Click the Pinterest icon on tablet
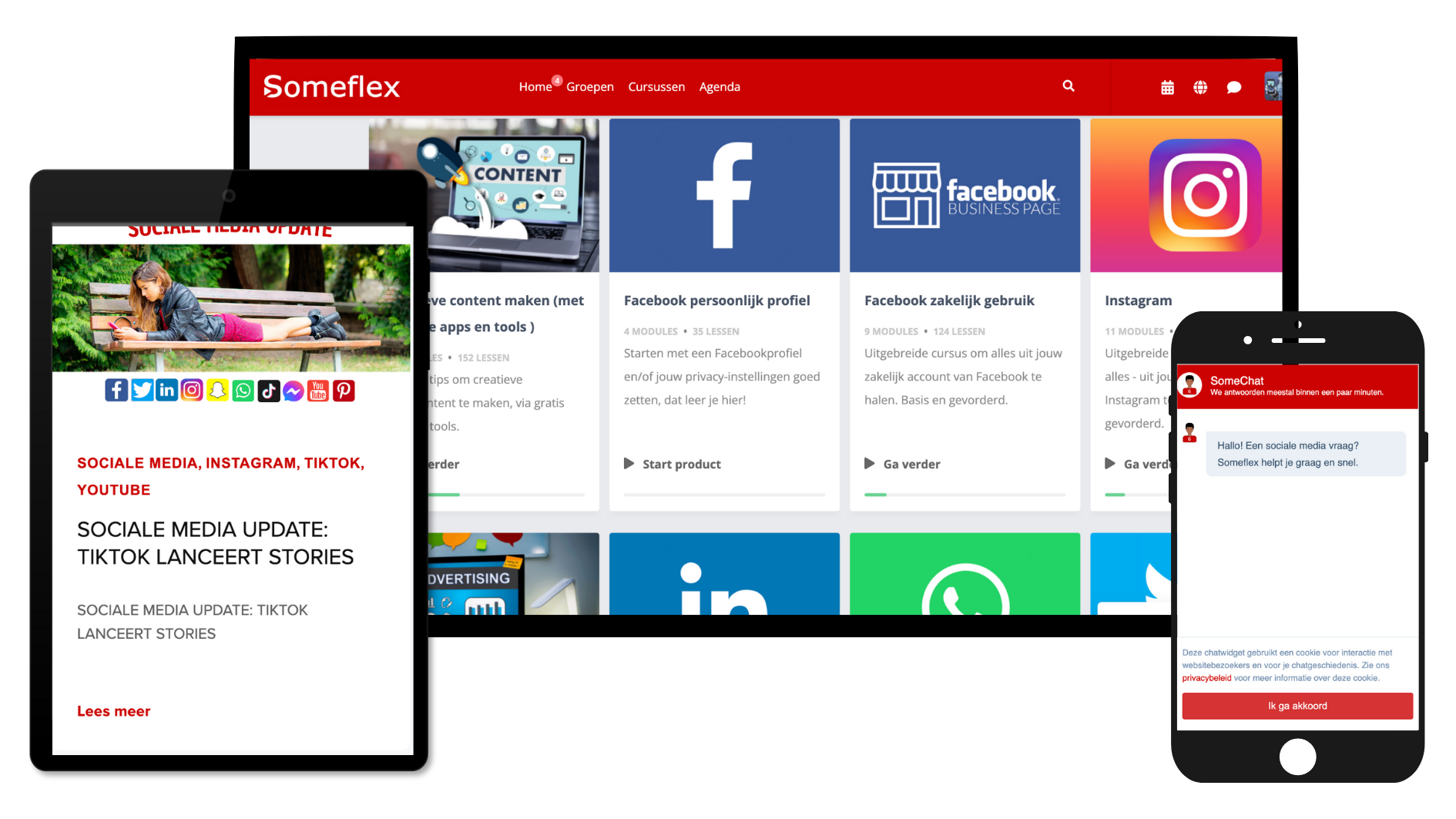1456x819 pixels. [344, 391]
